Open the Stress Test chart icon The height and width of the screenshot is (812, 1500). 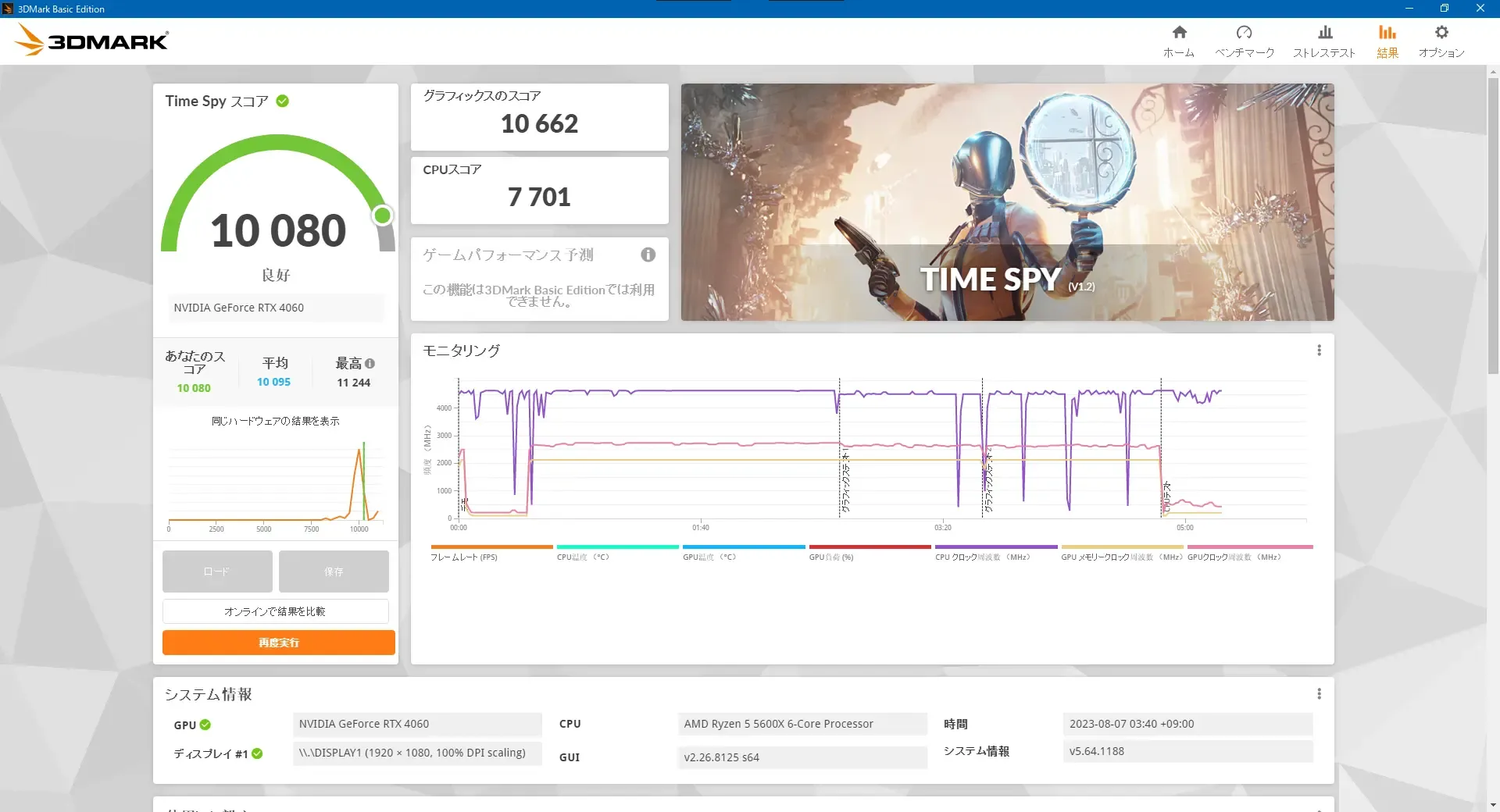click(1324, 33)
